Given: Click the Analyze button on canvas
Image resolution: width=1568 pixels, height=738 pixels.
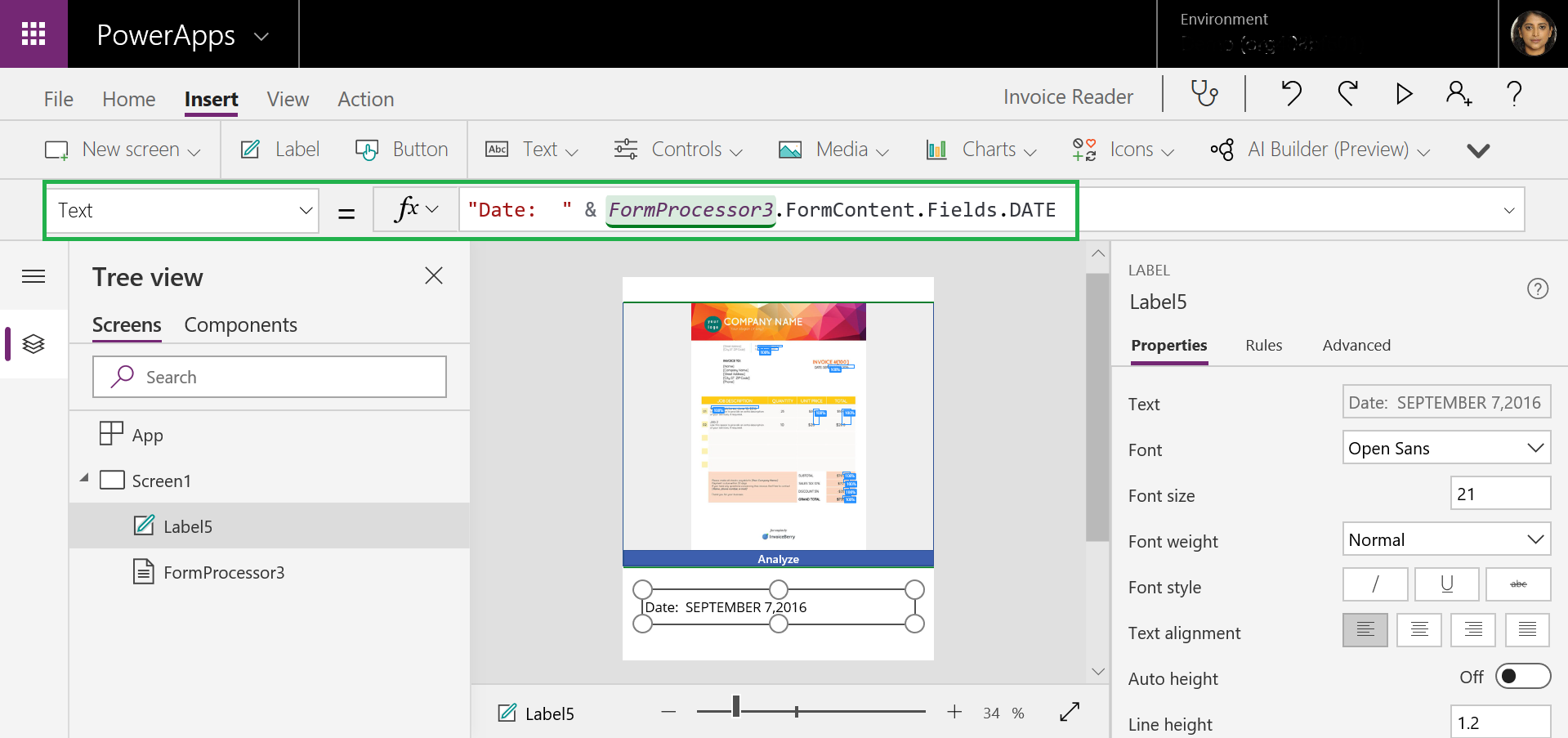Looking at the screenshot, I should [x=778, y=559].
